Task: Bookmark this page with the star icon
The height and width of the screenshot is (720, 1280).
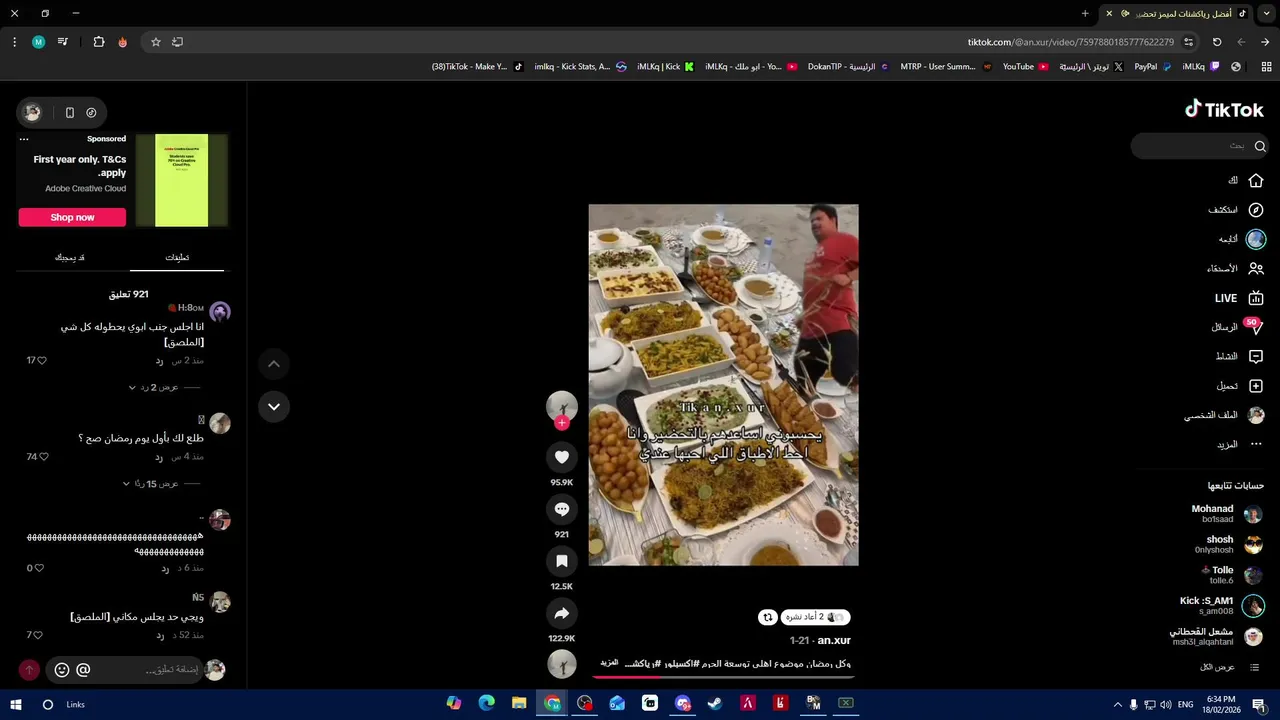Action: (x=156, y=42)
